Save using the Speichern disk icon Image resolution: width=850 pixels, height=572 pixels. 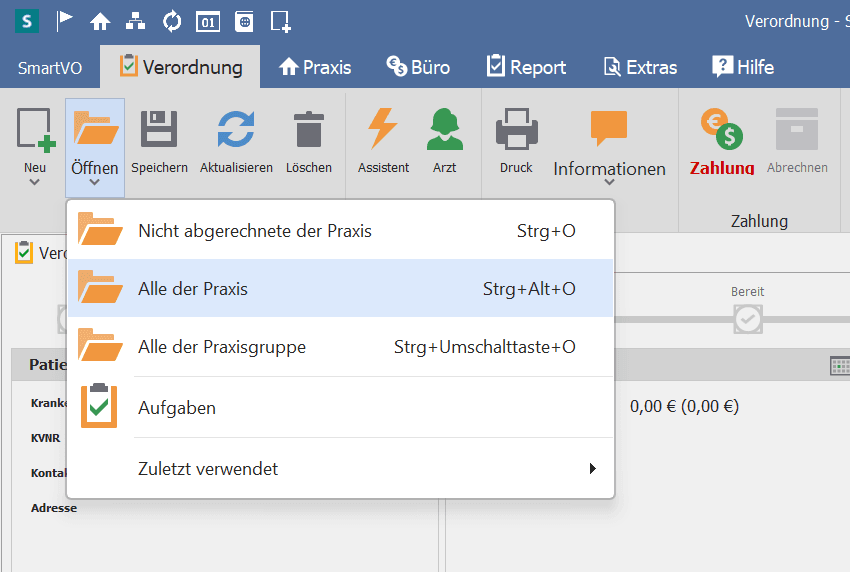[159, 129]
